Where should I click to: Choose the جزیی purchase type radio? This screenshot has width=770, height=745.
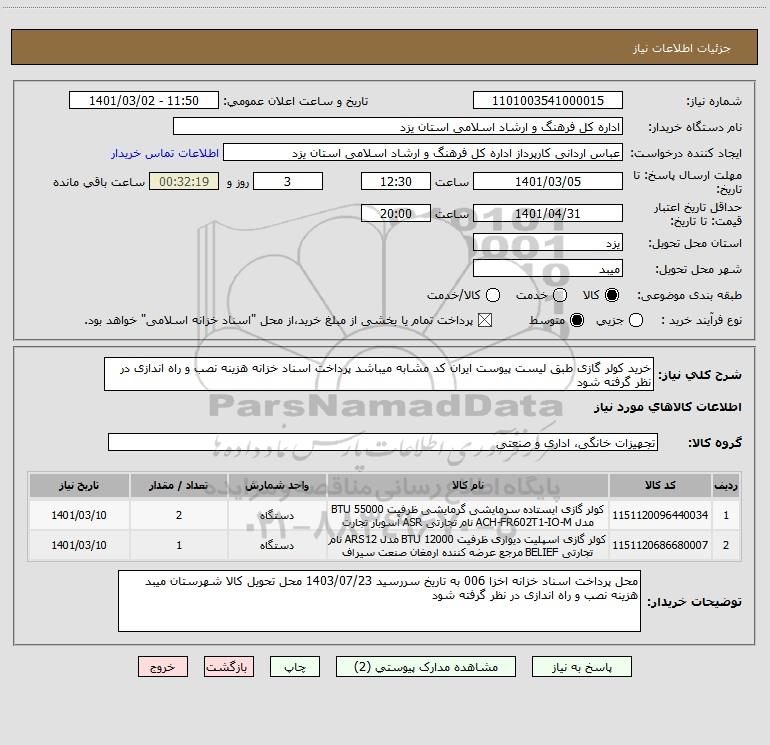[636, 320]
